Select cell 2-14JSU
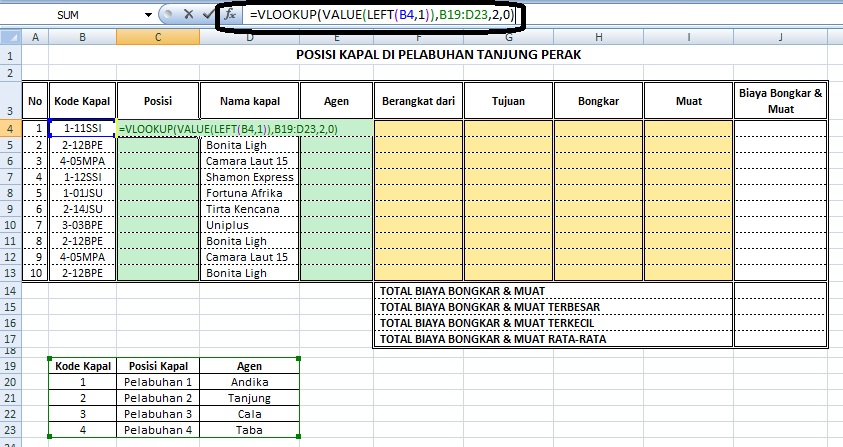This screenshot has height=447, width=843. pos(82,209)
